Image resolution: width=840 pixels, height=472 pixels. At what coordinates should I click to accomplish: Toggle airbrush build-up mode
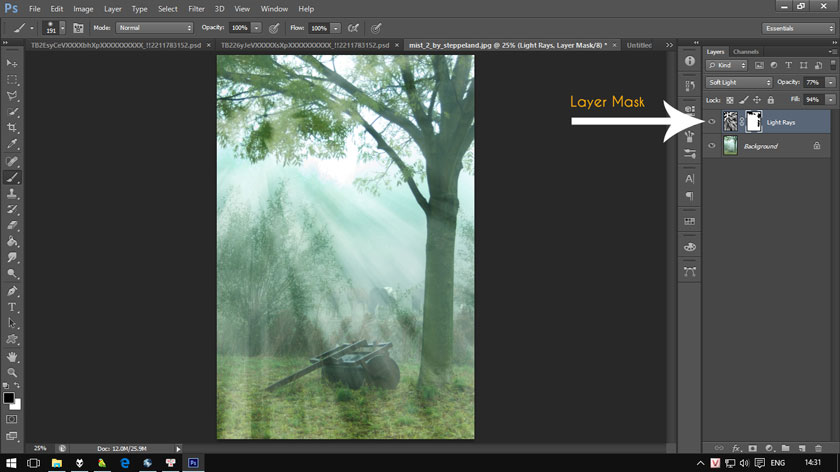coord(353,28)
